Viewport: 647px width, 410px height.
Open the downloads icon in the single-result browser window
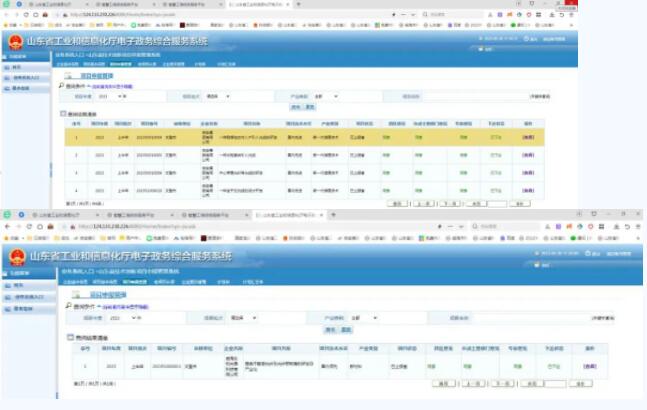click(x=616, y=226)
